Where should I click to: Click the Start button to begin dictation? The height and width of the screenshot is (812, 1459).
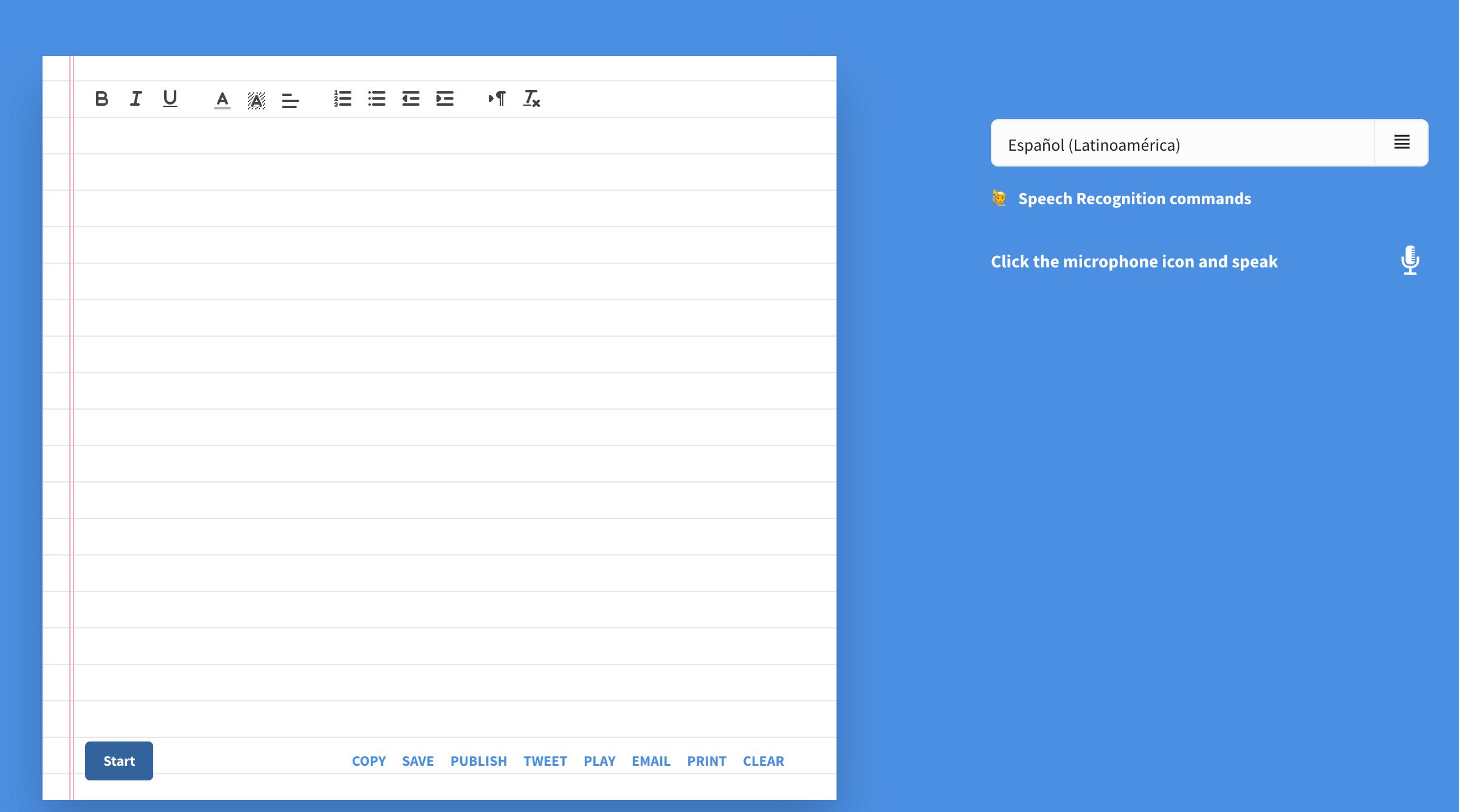[x=119, y=761]
